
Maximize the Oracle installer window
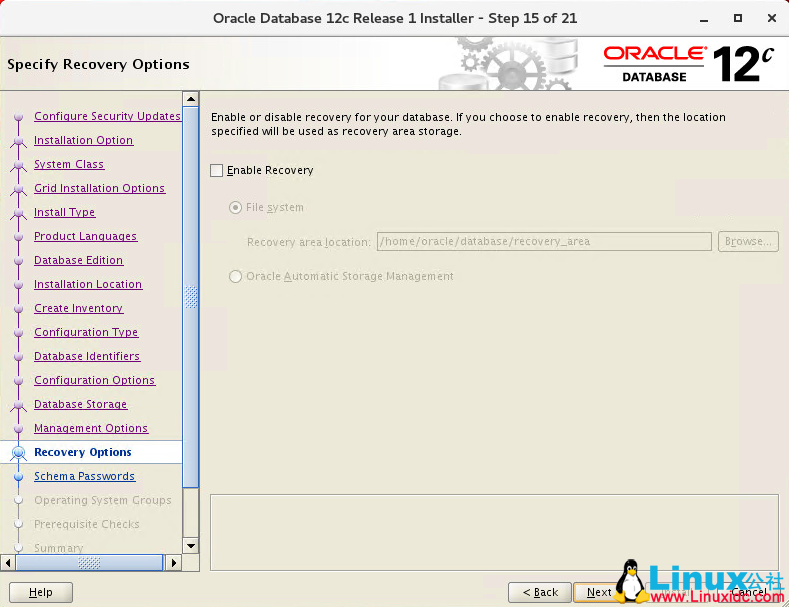coord(738,19)
